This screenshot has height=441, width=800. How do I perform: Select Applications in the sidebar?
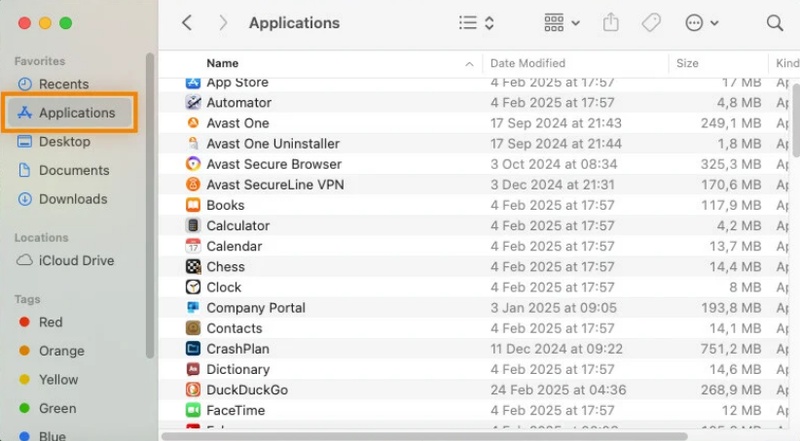70,113
